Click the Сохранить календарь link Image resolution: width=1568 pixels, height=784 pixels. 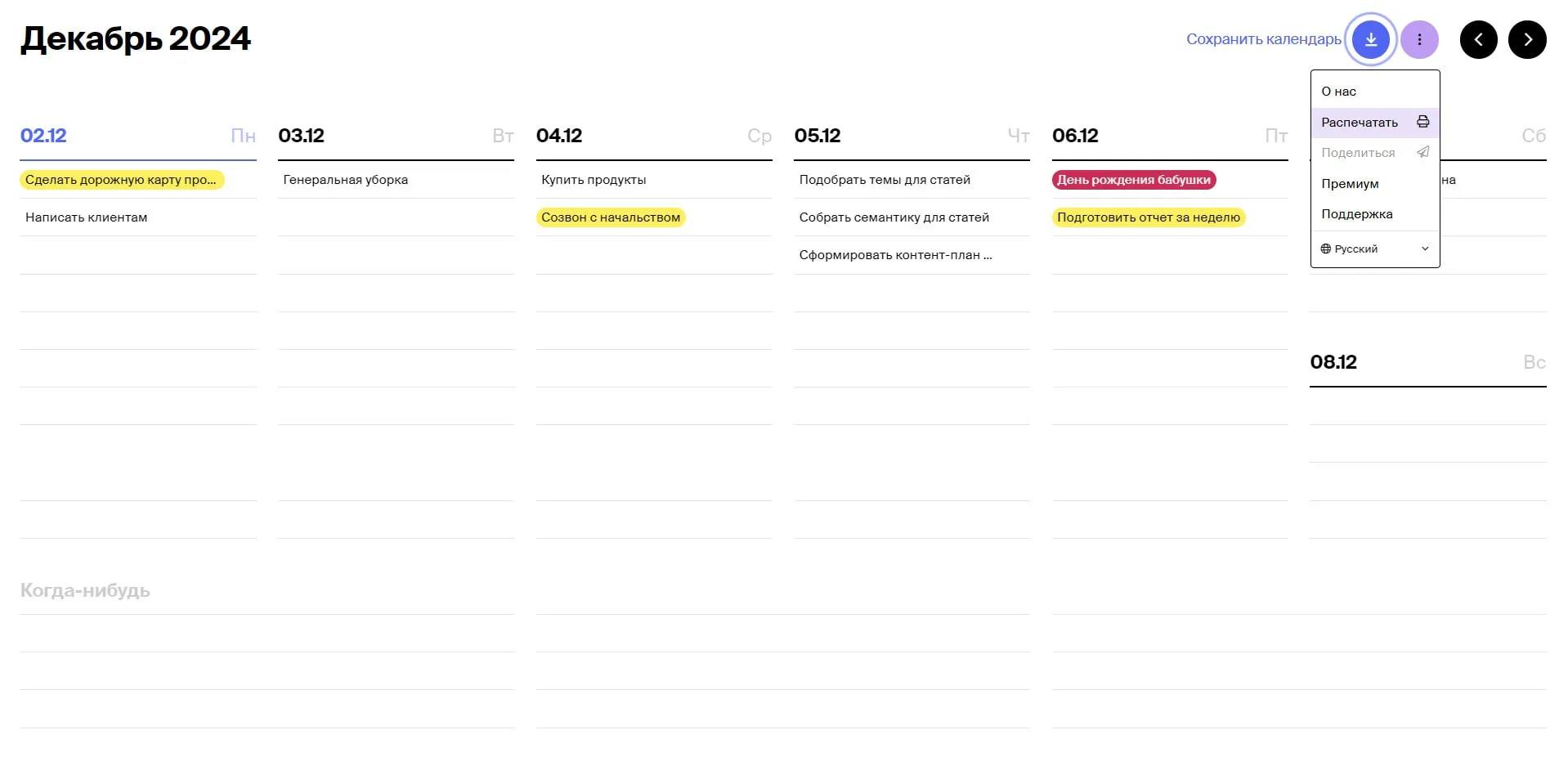tap(1263, 39)
